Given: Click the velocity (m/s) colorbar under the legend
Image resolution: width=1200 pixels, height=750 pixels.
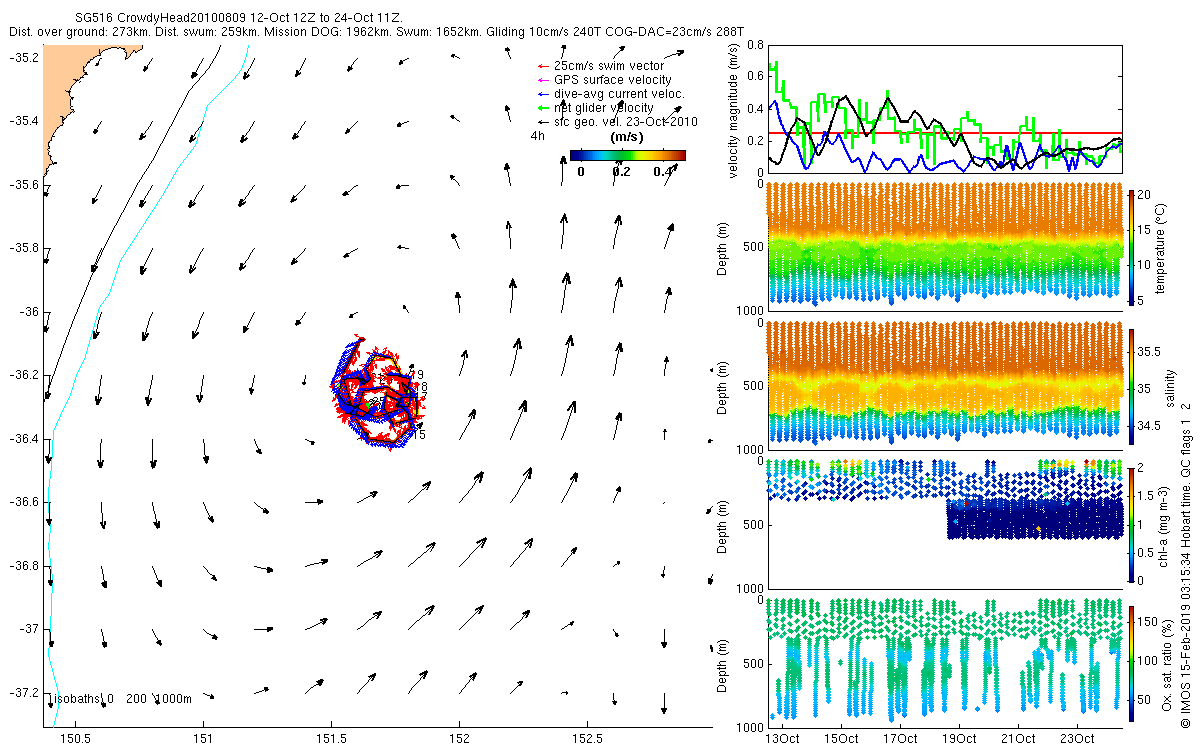Looking at the screenshot, I should pyautogui.click(x=628, y=155).
